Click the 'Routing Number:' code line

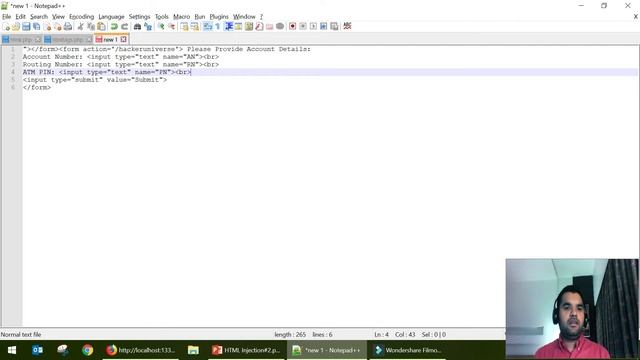click(121, 64)
